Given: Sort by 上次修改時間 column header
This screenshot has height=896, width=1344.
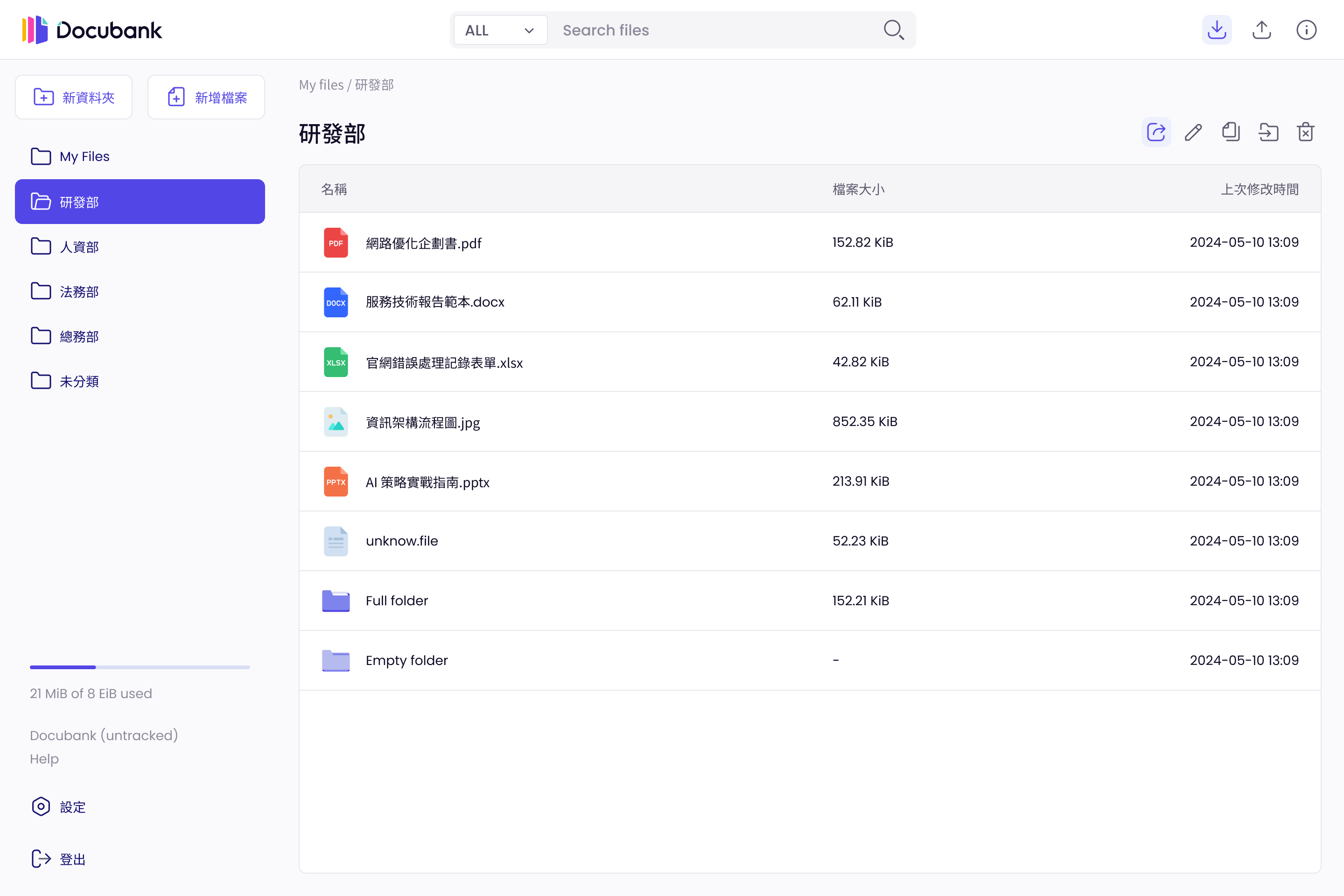Looking at the screenshot, I should [1260, 189].
